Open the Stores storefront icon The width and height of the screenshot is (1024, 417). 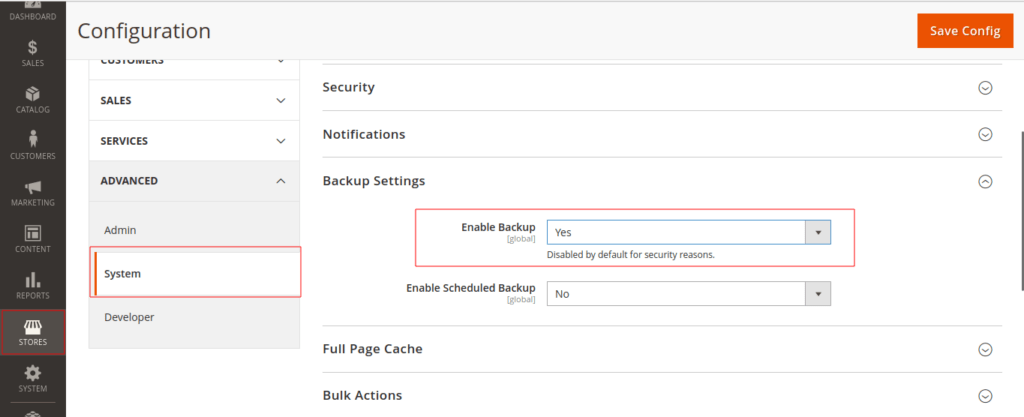[x=33, y=328]
